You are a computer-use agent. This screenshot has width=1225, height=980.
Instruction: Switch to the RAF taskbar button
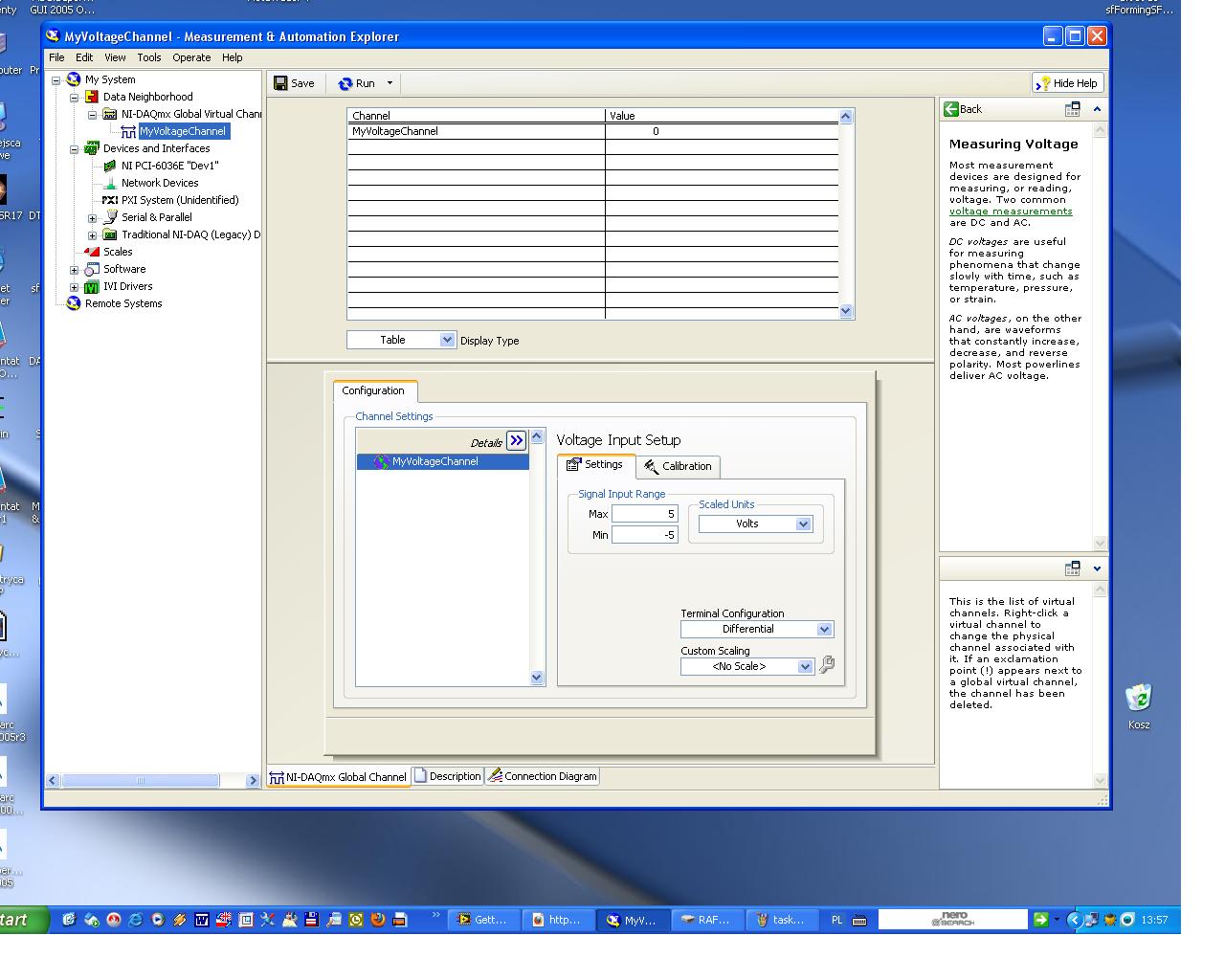point(706,920)
